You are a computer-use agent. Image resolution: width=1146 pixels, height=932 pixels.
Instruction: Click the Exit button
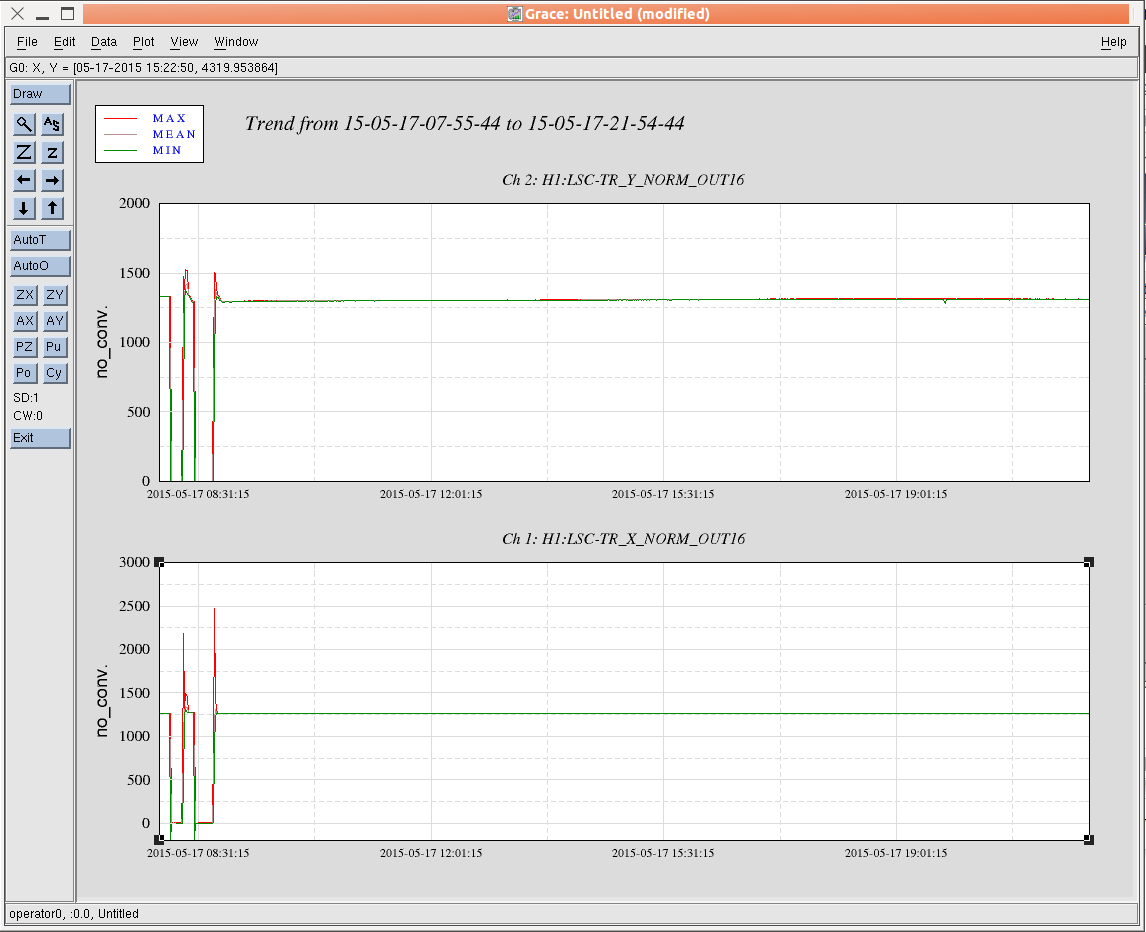pyautogui.click(x=40, y=438)
